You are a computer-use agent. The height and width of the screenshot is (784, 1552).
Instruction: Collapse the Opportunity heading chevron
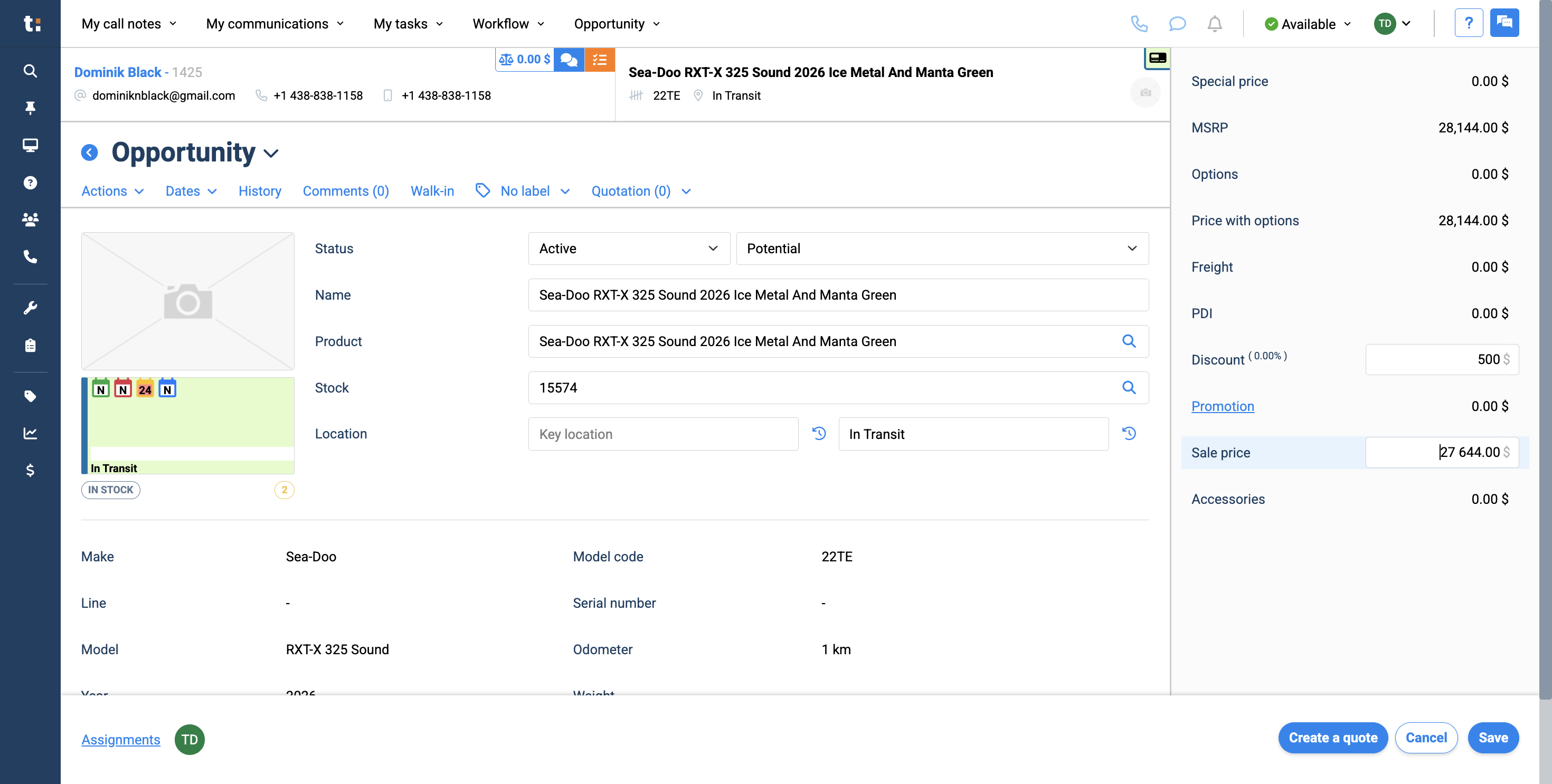click(x=270, y=153)
